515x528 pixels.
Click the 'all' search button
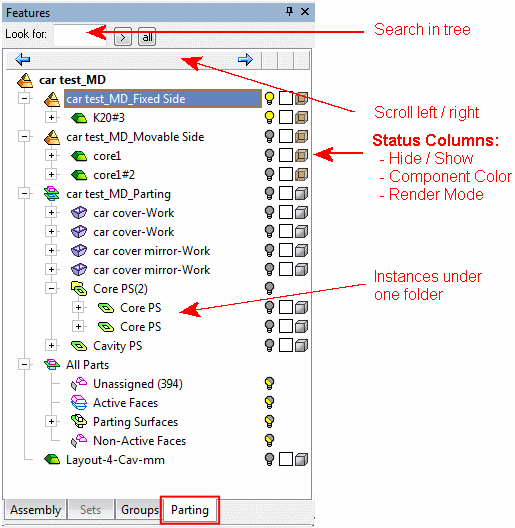(147, 37)
